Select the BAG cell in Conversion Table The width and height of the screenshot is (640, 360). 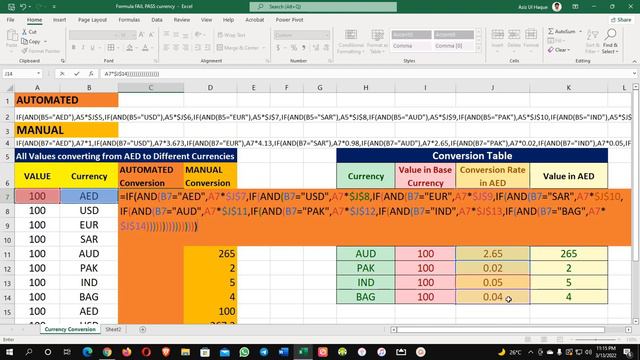(365, 297)
